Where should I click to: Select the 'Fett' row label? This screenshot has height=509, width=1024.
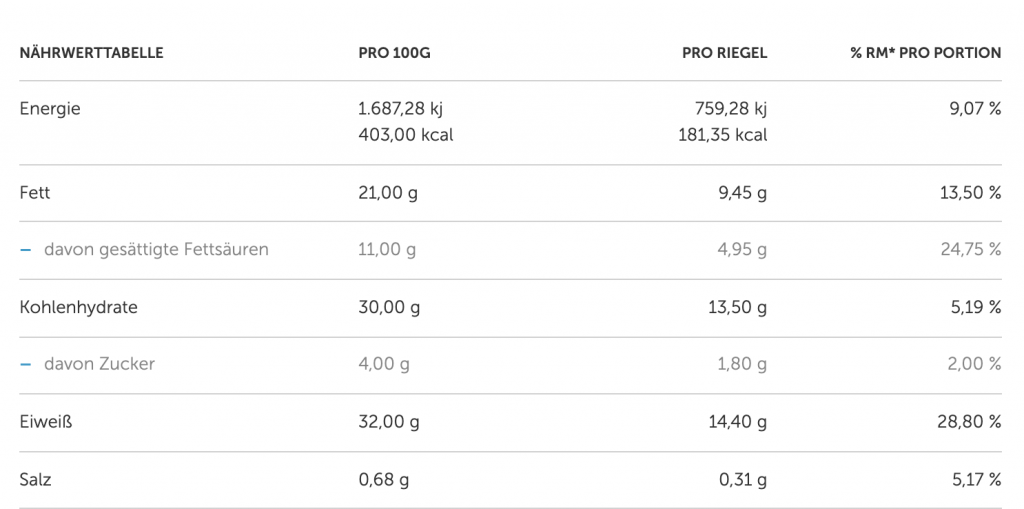tap(35, 193)
